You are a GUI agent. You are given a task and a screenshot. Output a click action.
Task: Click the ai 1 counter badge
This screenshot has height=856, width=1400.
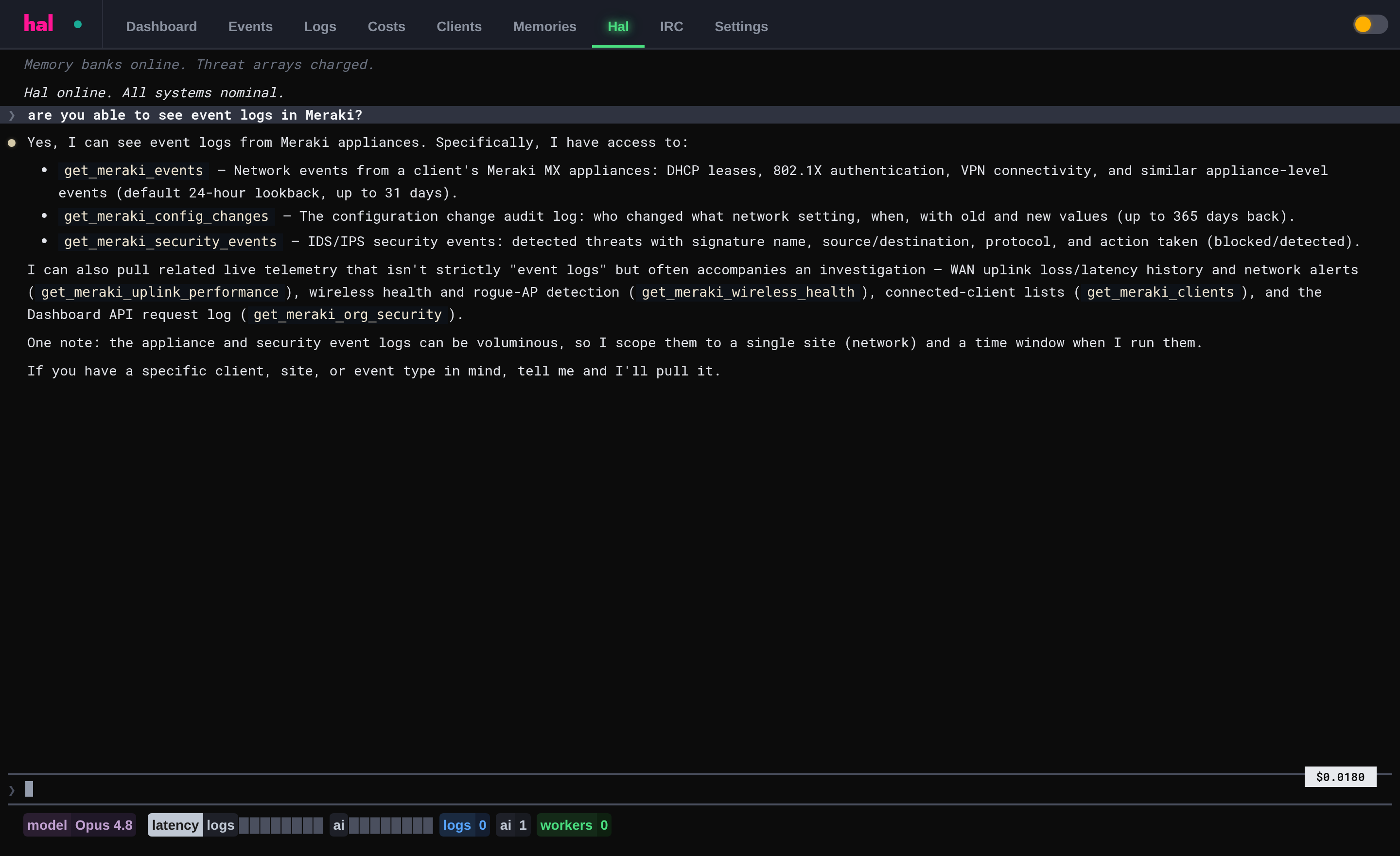(513, 825)
